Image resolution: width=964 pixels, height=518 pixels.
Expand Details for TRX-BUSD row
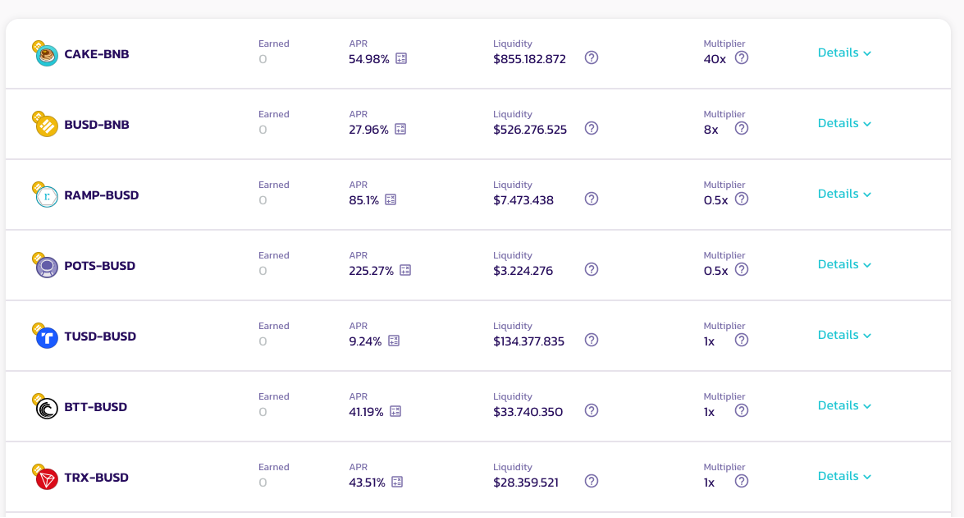[844, 477]
